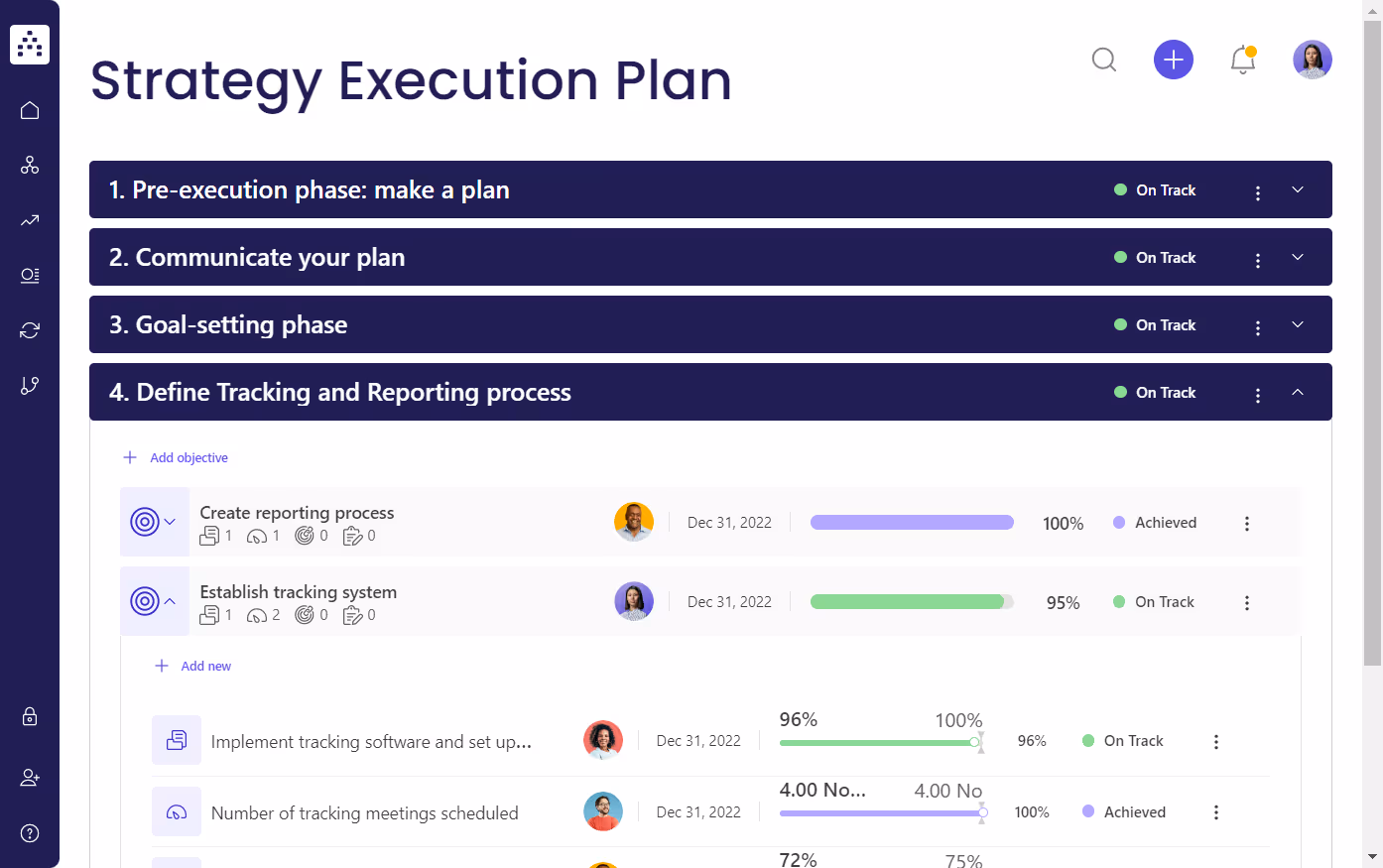Open the OKR list icon in the sidebar
This screenshot has height=868, width=1383.
[x=30, y=275]
